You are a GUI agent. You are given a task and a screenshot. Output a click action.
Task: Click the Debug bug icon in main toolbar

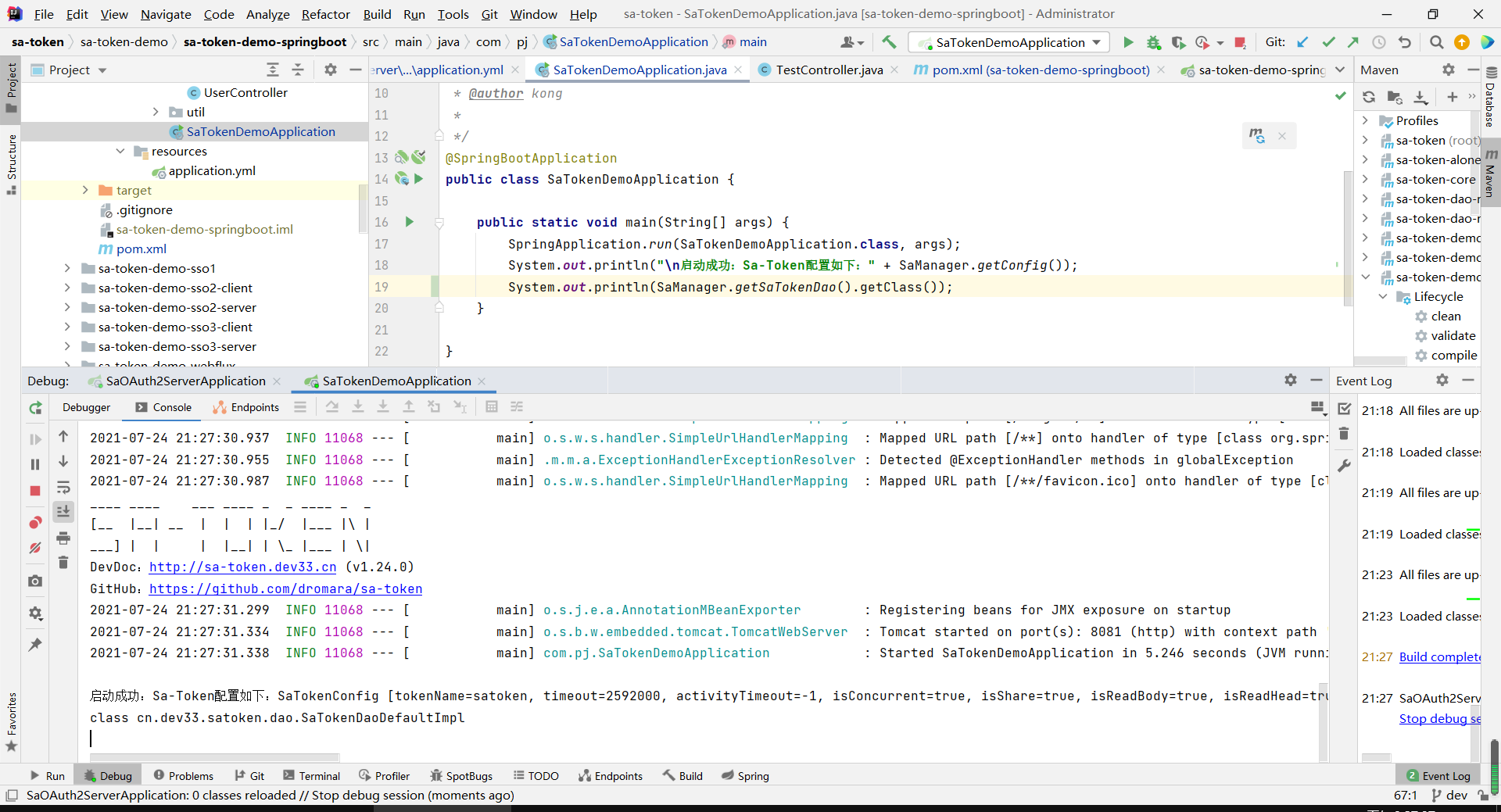click(x=1153, y=42)
